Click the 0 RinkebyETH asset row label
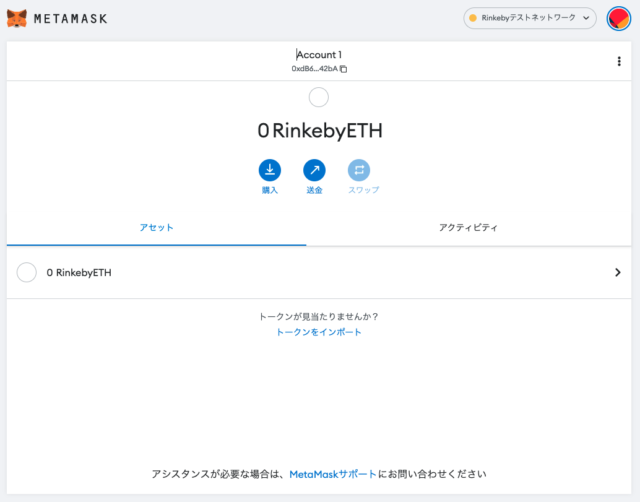The image size is (640, 502). [79, 273]
